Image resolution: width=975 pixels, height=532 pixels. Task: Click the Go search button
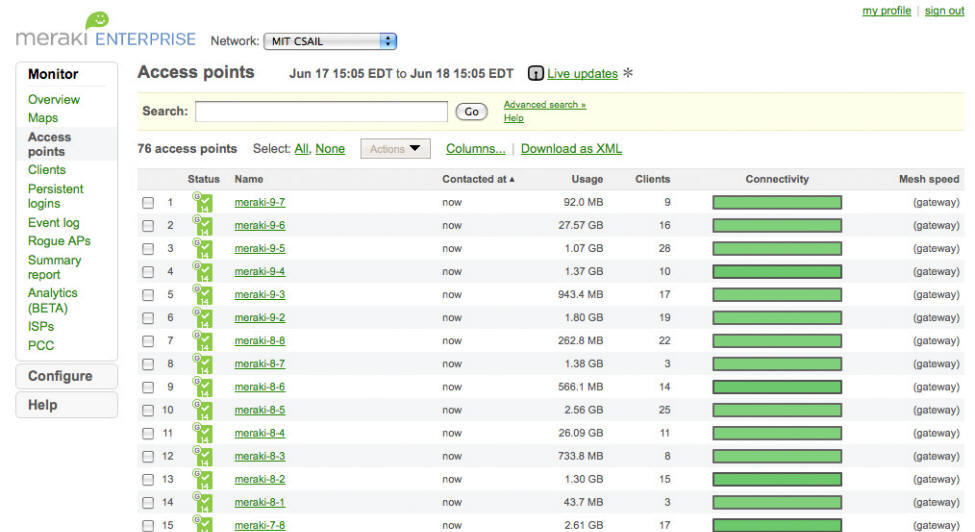pyautogui.click(x=471, y=112)
